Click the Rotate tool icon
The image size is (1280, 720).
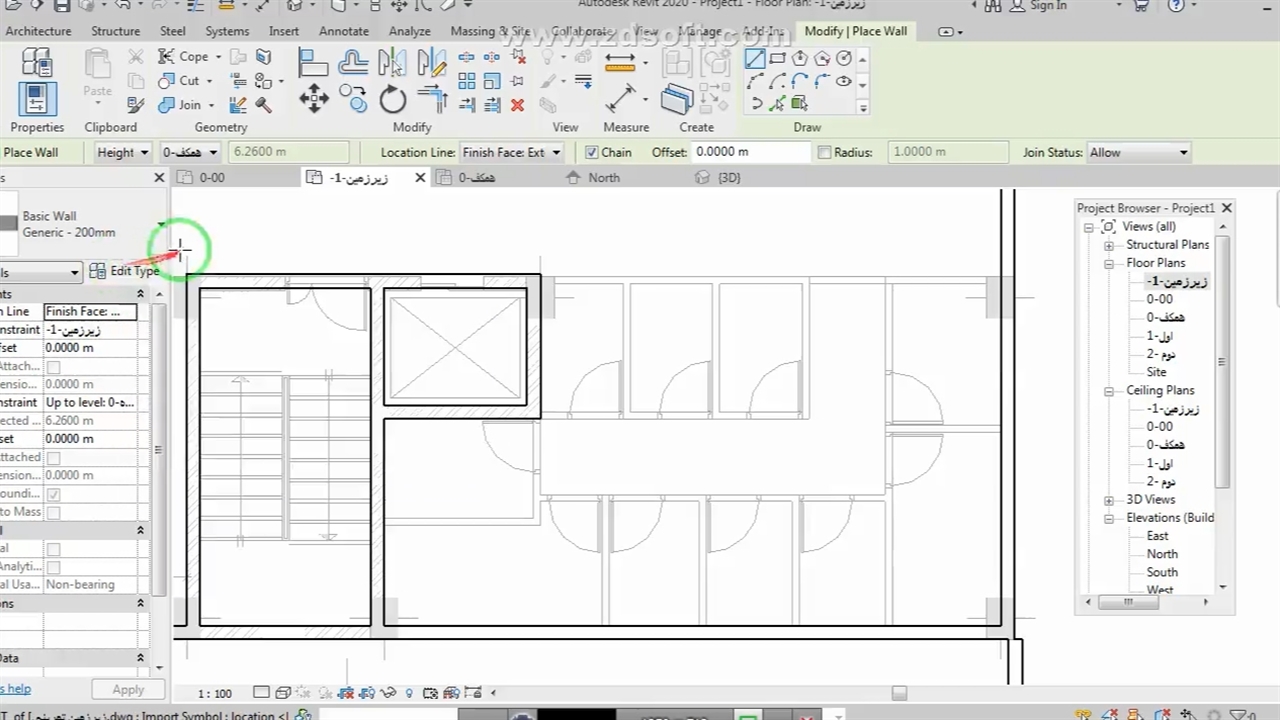[392, 98]
